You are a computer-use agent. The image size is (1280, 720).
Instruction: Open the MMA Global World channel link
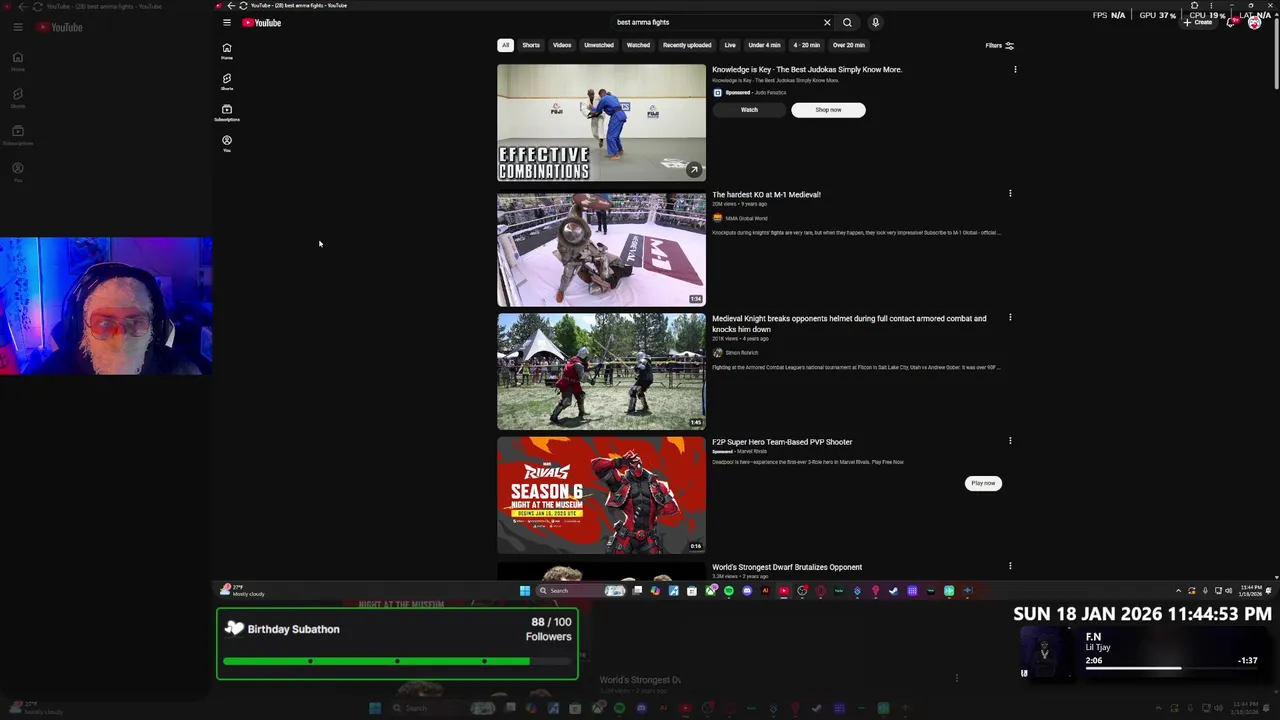pyautogui.click(x=746, y=218)
